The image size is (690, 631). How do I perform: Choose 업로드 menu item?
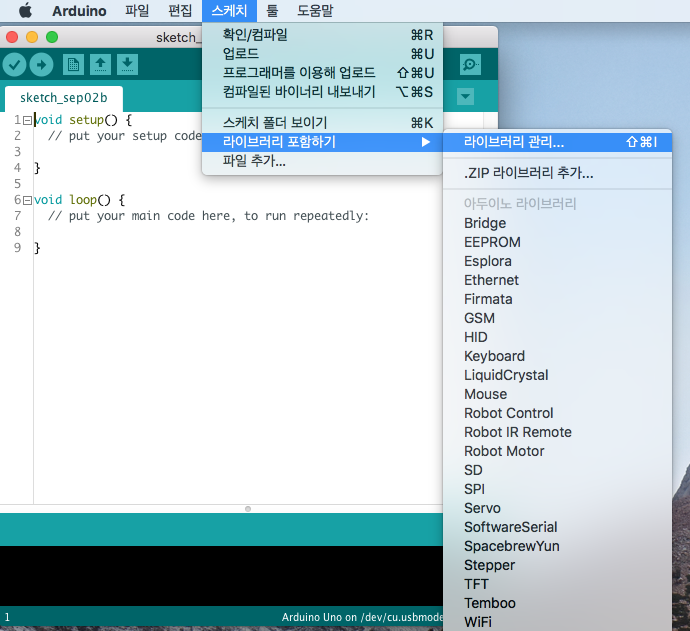322,54
